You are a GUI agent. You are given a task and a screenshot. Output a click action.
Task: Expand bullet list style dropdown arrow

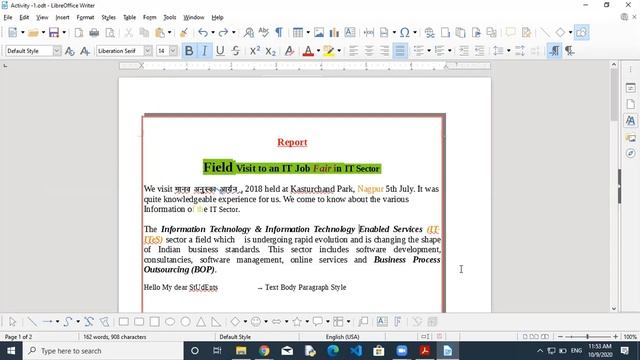pyautogui.click(x=429, y=51)
